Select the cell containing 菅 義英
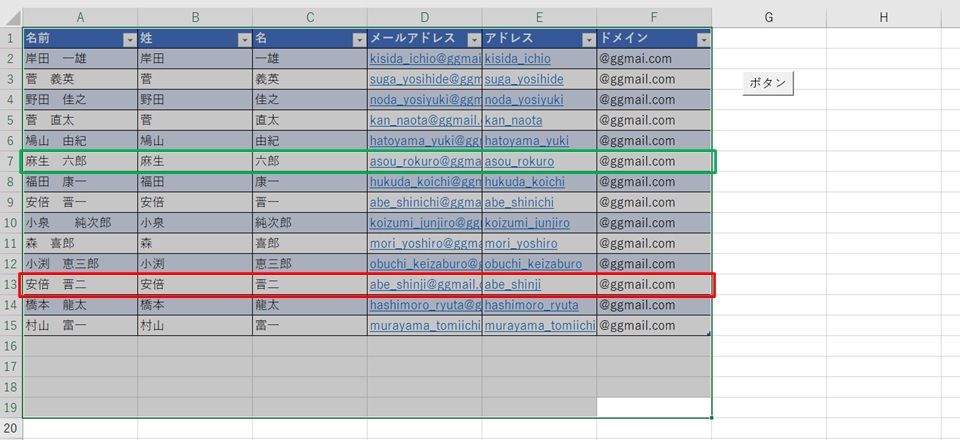 80,80
